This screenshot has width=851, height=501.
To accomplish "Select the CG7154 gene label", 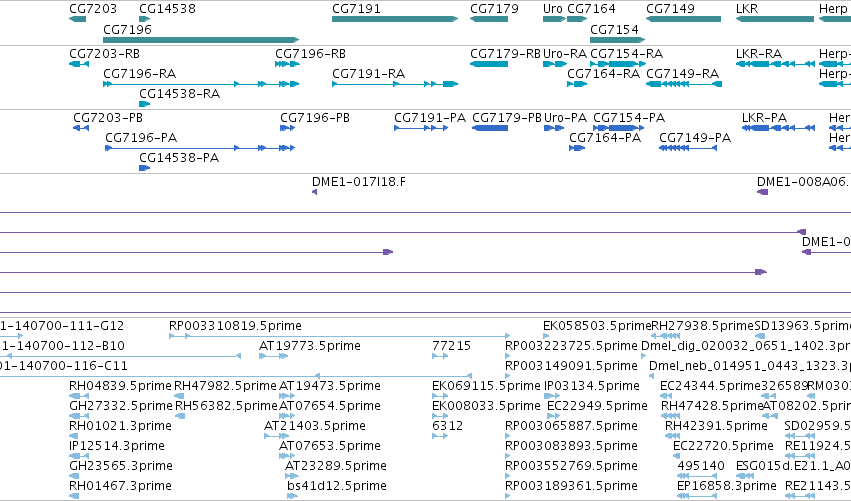I will [x=614, y=29].
